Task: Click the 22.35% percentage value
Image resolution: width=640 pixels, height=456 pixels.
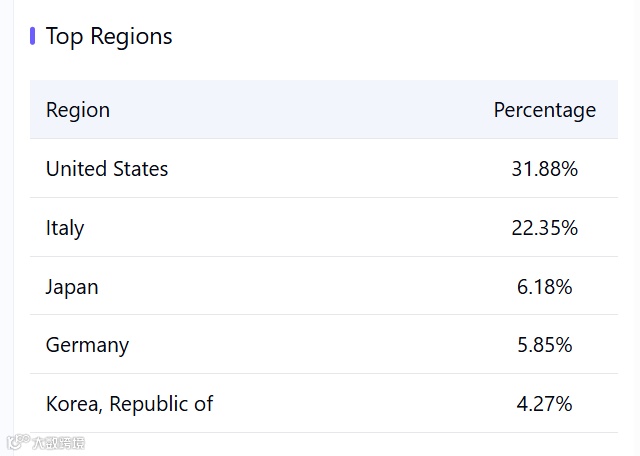Action: point(544,228)
